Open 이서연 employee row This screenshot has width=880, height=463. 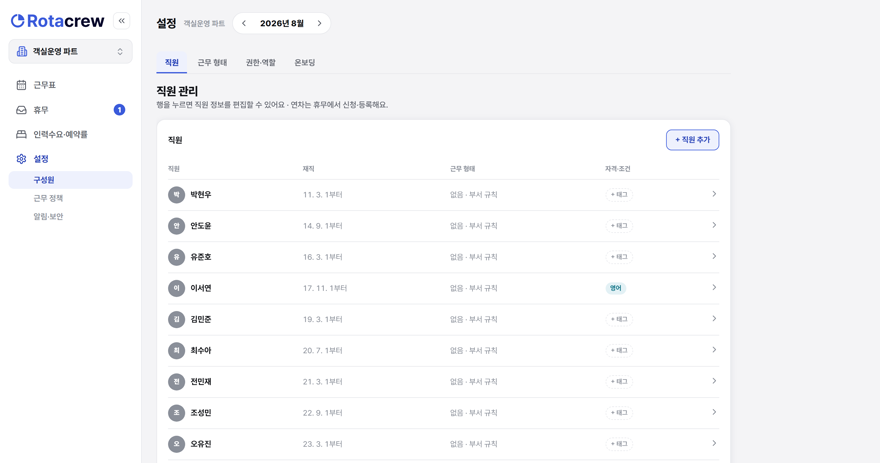(x=443, y=288)
